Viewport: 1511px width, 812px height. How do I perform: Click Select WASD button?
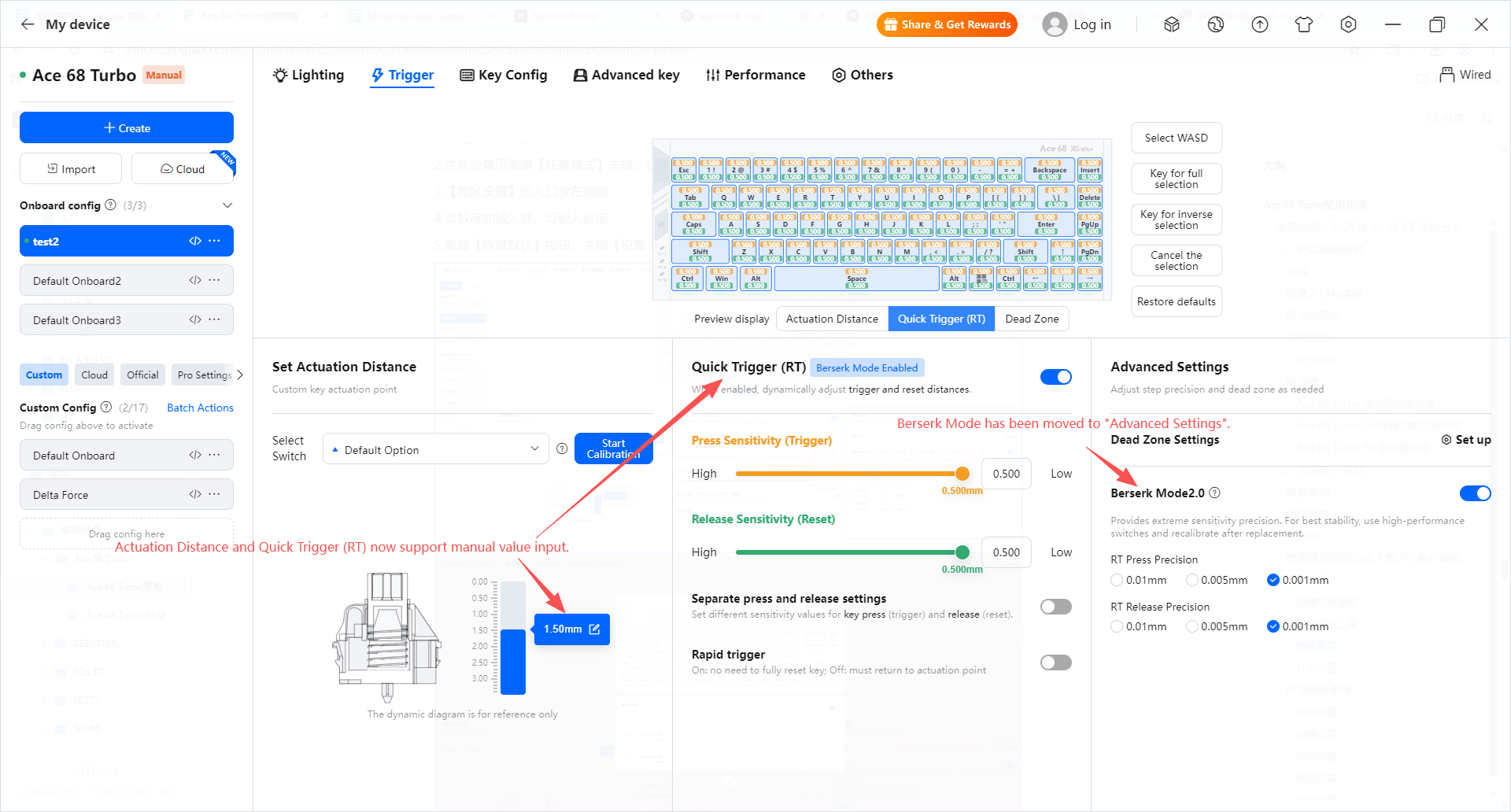coord(1177,138)
